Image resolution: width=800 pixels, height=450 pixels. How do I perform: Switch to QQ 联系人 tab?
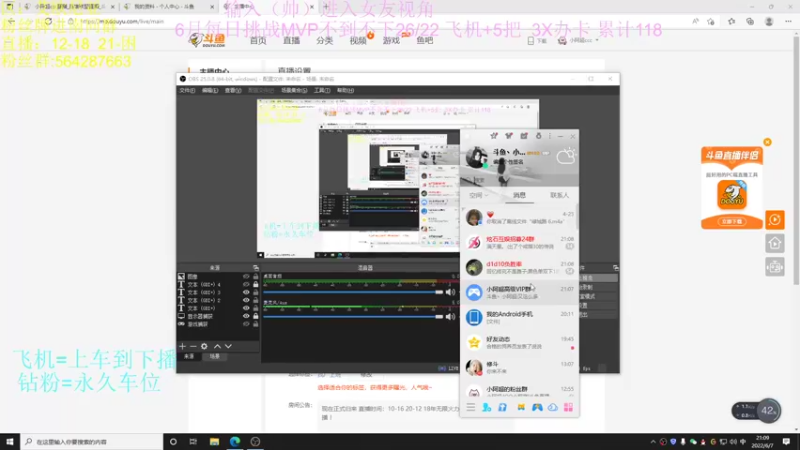click(x=559, y=195)
